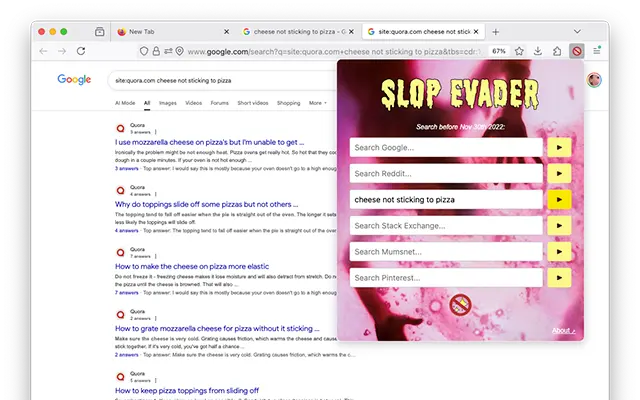Click the site padlock icon
Image resolution: width=640 pixels, height=400 pixels.
click(x=156, y=51)
